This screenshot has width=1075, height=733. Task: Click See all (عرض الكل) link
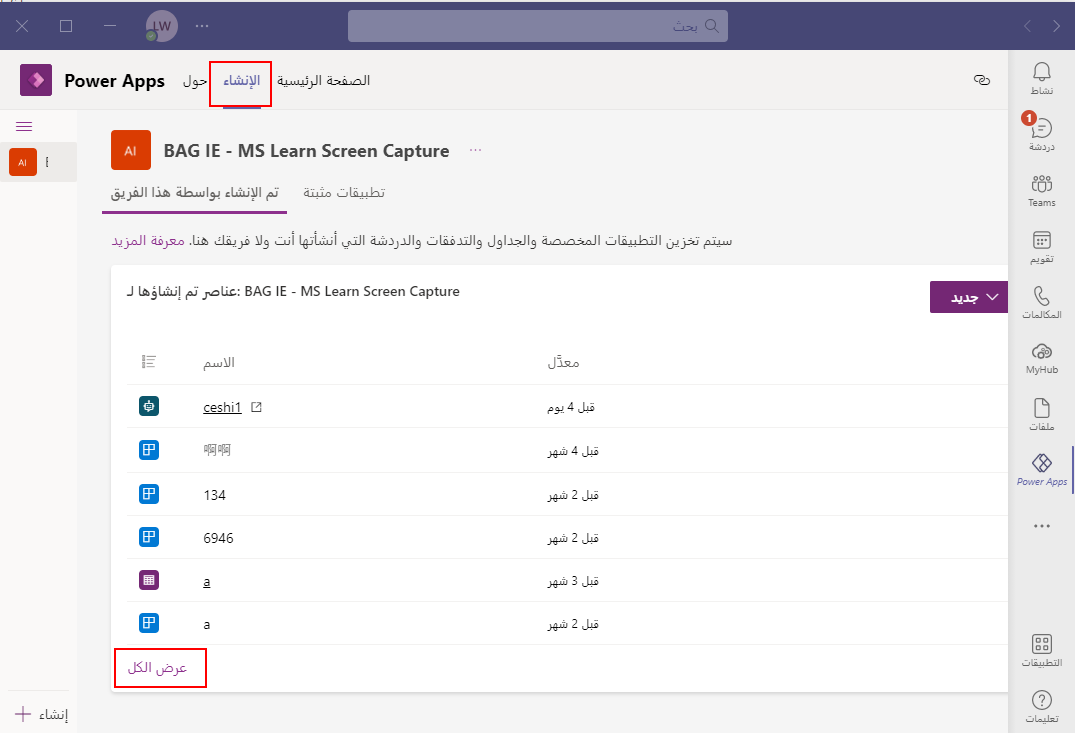click(157, 668)
